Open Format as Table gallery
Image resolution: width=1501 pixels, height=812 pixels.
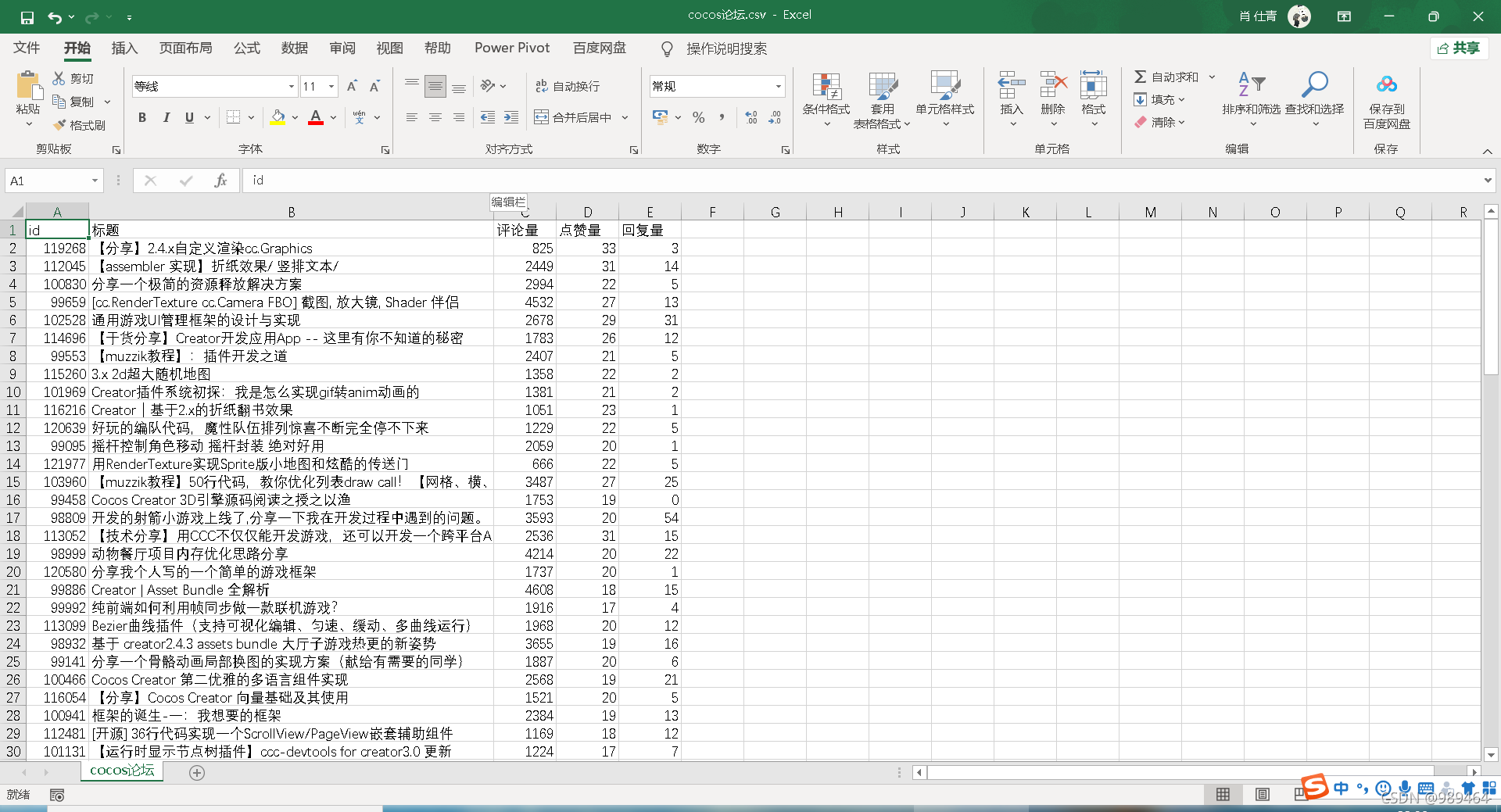[883, 100]
